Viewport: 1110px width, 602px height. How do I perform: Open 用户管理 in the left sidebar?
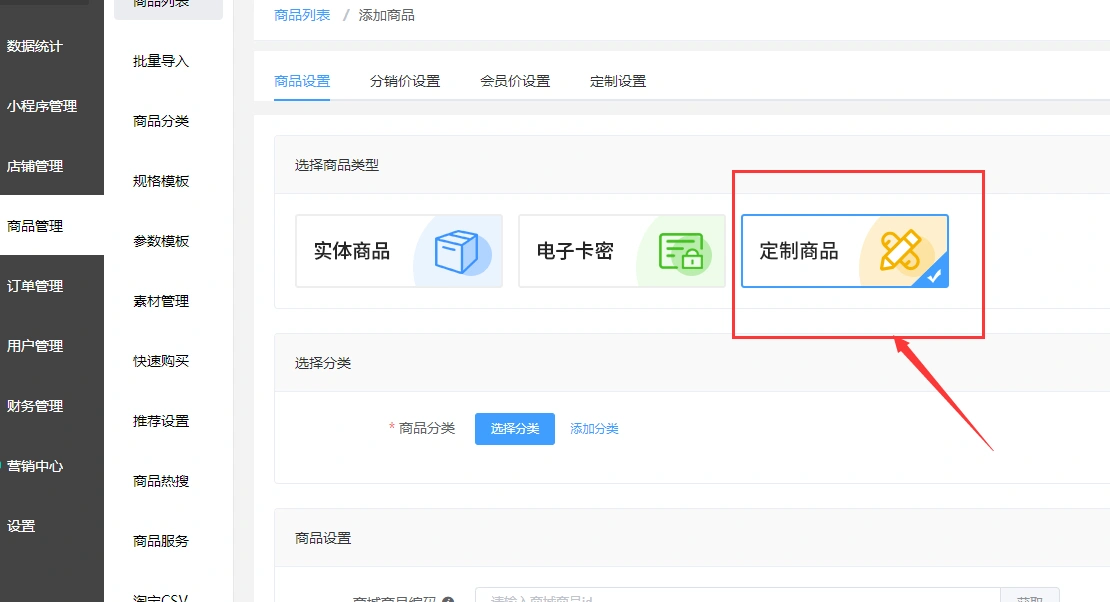point(35,346)
